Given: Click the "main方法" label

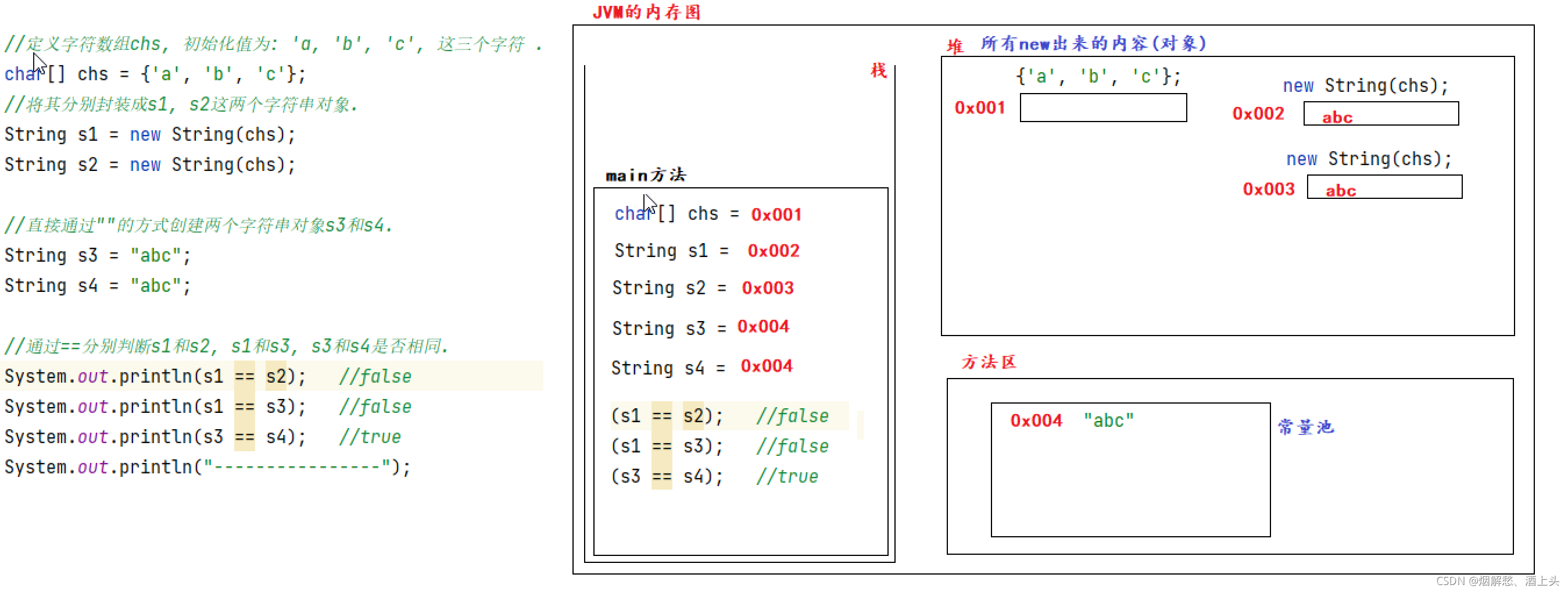Looking at the screenshot, I should (x=646, y=176).
